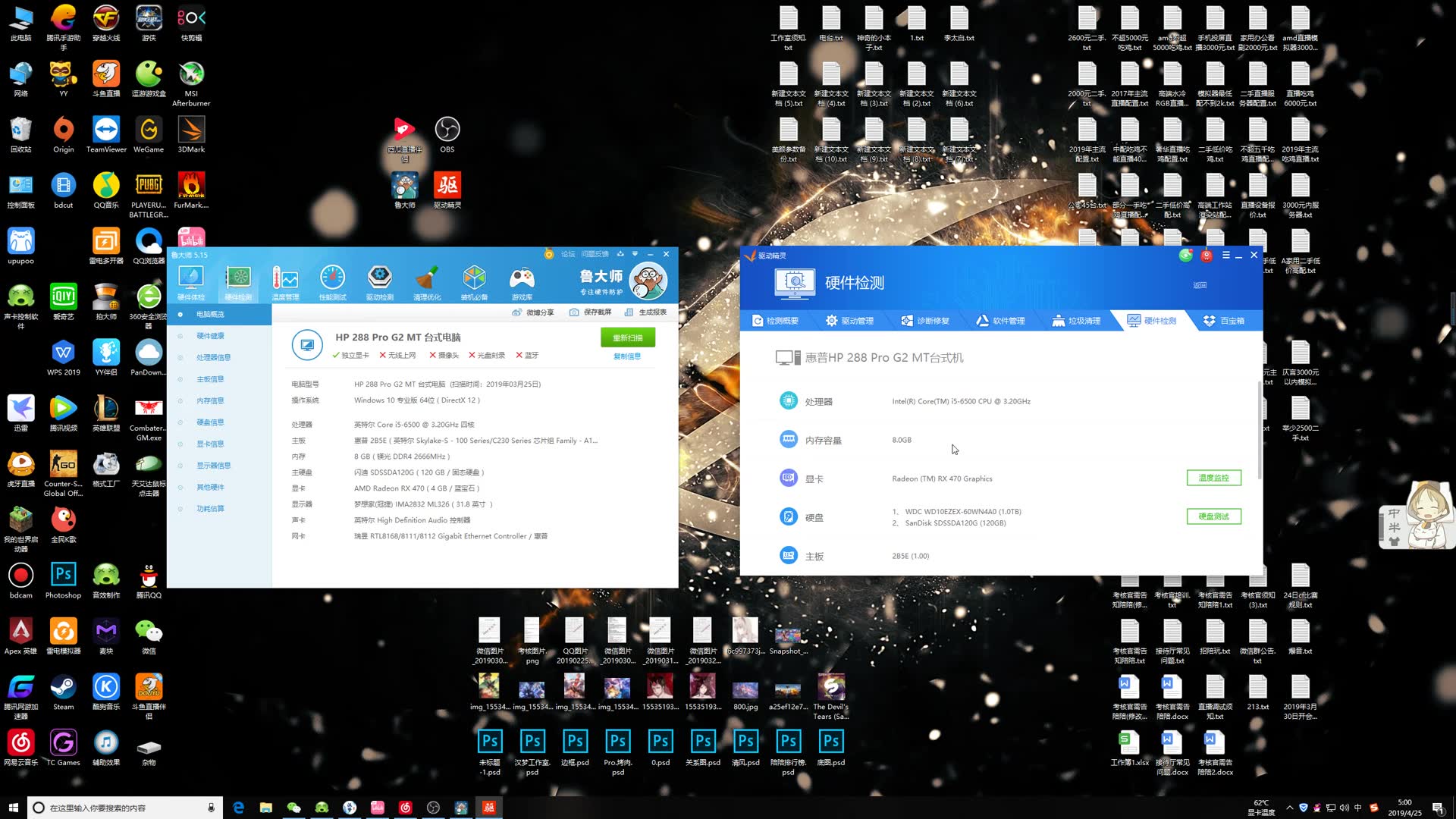This screenshot has height=819, width=1456.
Task: Open 清理优化 broom icon
Action: tap(427, 284)
